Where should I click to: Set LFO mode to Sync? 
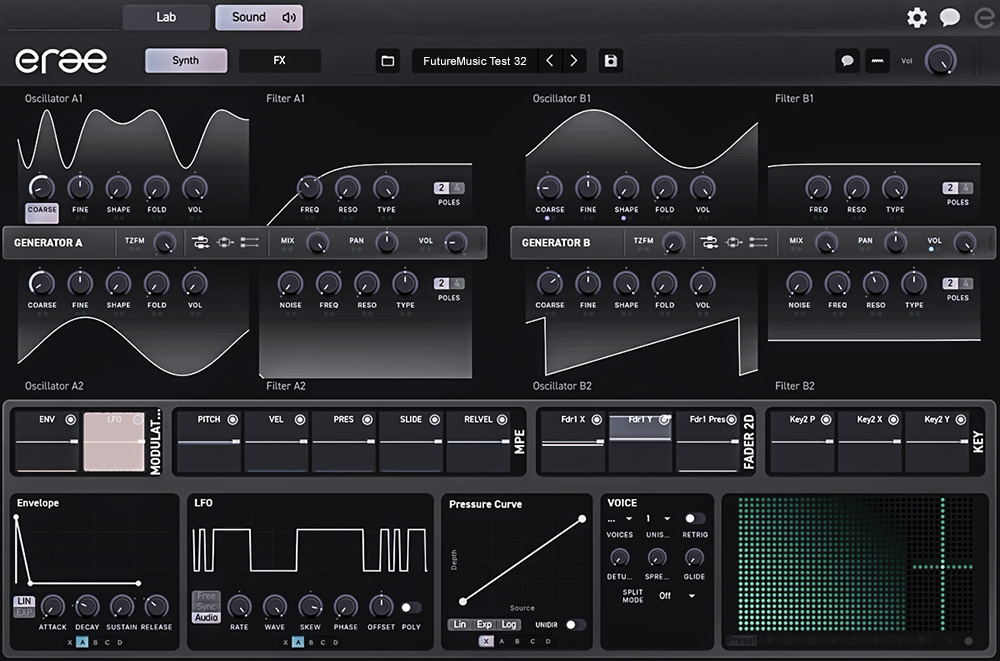[x=206, y=606]
